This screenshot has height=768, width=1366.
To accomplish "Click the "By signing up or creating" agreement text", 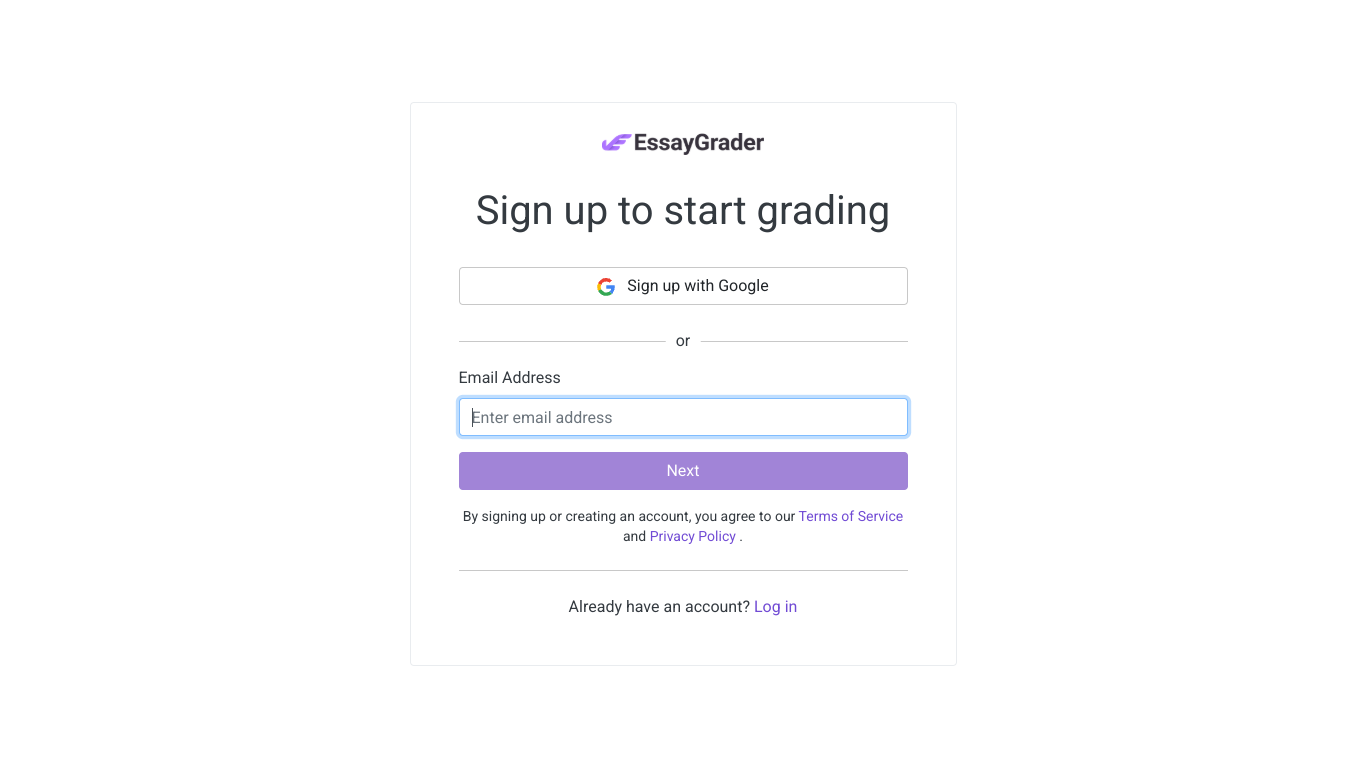I will (629, 516).
